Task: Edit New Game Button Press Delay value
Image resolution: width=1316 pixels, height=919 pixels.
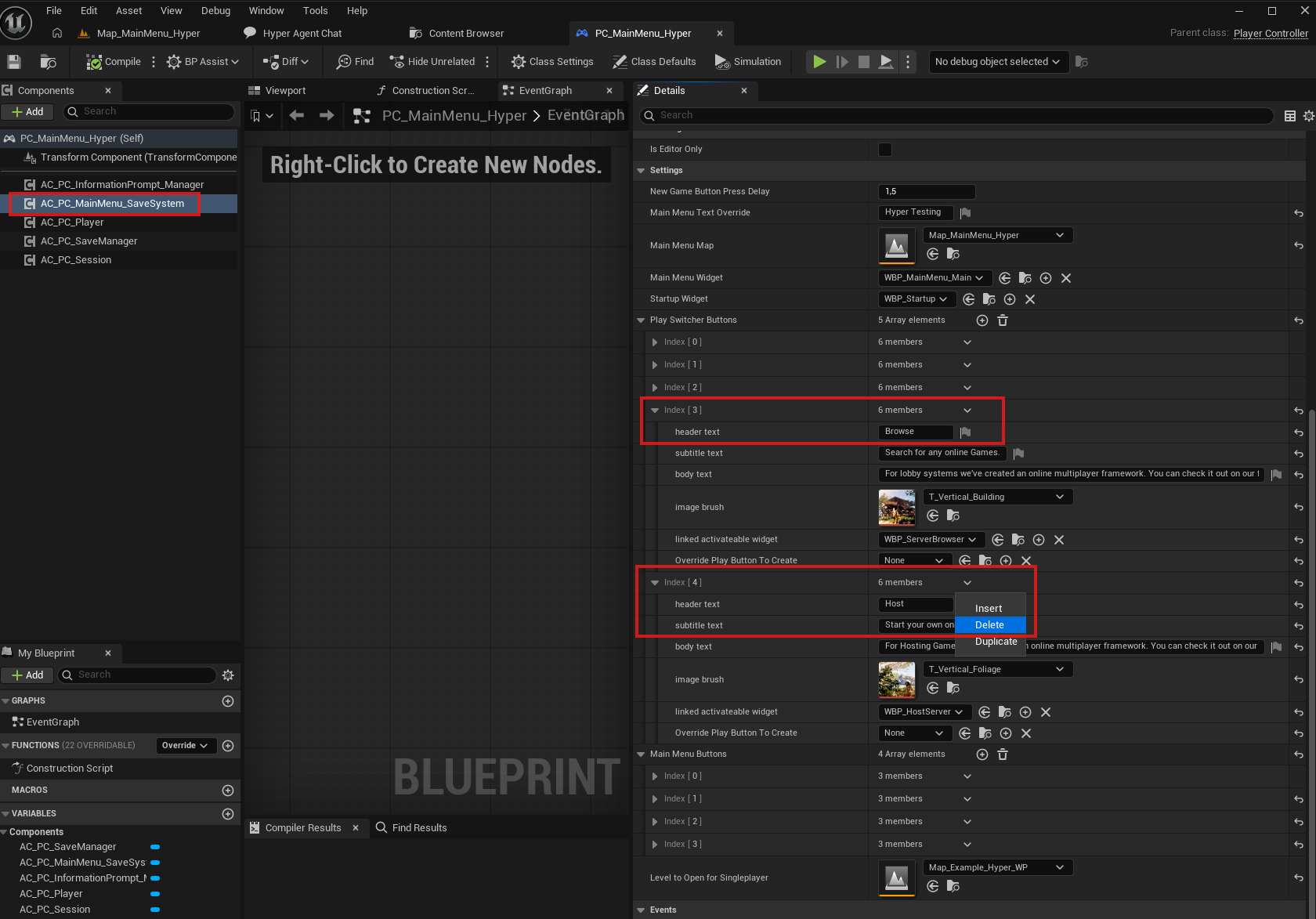Action: click(x=927, y=192)
